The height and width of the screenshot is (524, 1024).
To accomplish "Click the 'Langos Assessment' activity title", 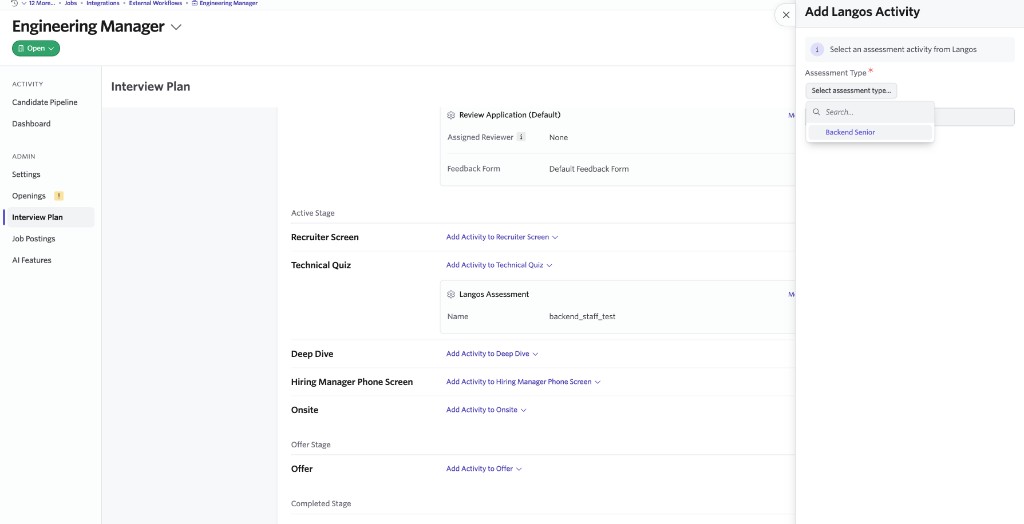I will (x=494, y=295).
